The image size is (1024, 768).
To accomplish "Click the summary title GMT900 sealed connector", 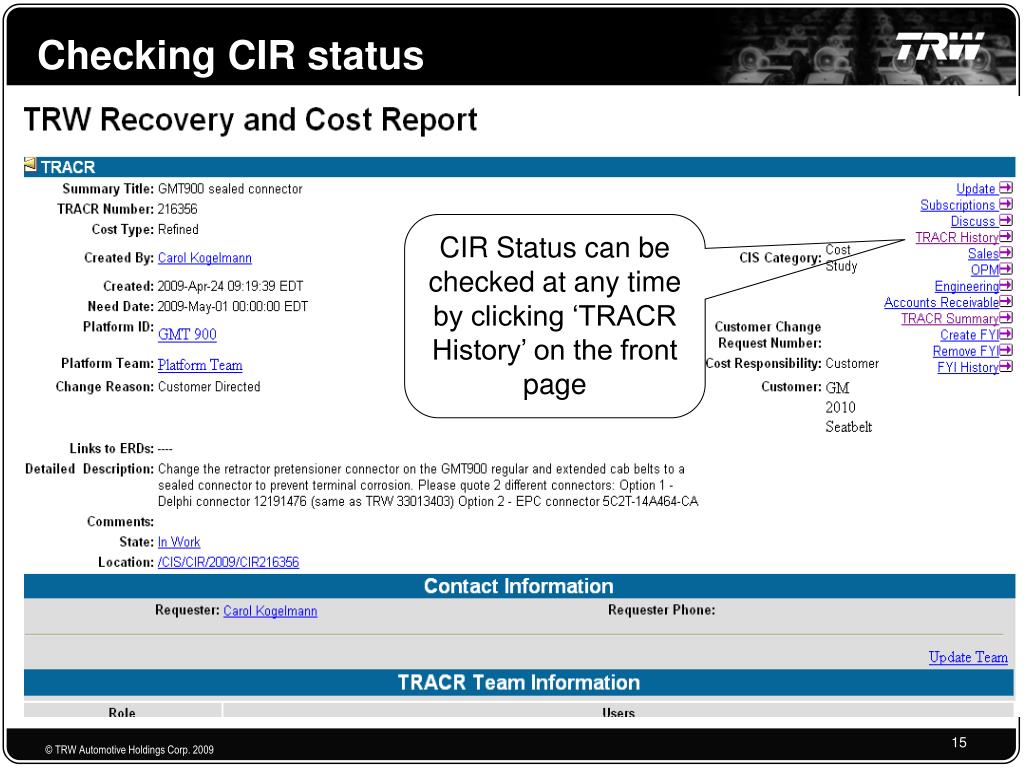I will click(x=230, y=189).
